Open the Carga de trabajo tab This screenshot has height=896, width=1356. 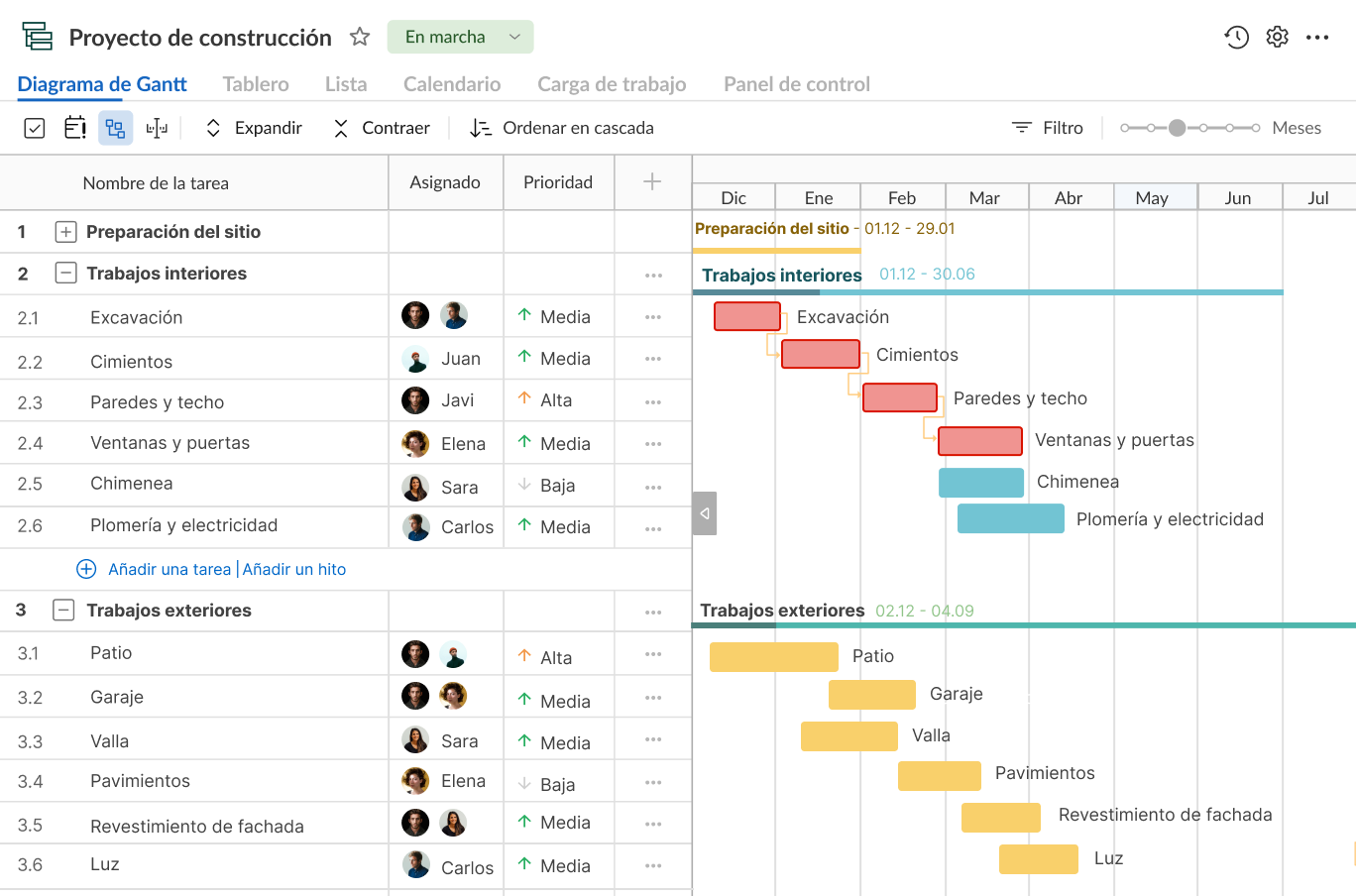click(x=612, y=84)
